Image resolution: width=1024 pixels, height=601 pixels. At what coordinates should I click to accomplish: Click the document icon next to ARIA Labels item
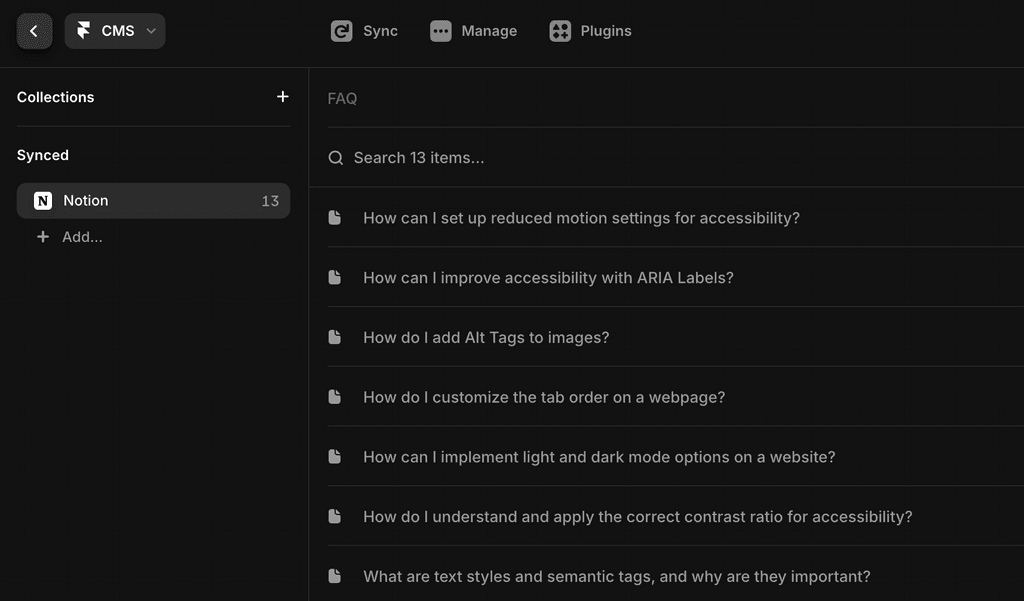pyautogui.click(x=335, y=277)
